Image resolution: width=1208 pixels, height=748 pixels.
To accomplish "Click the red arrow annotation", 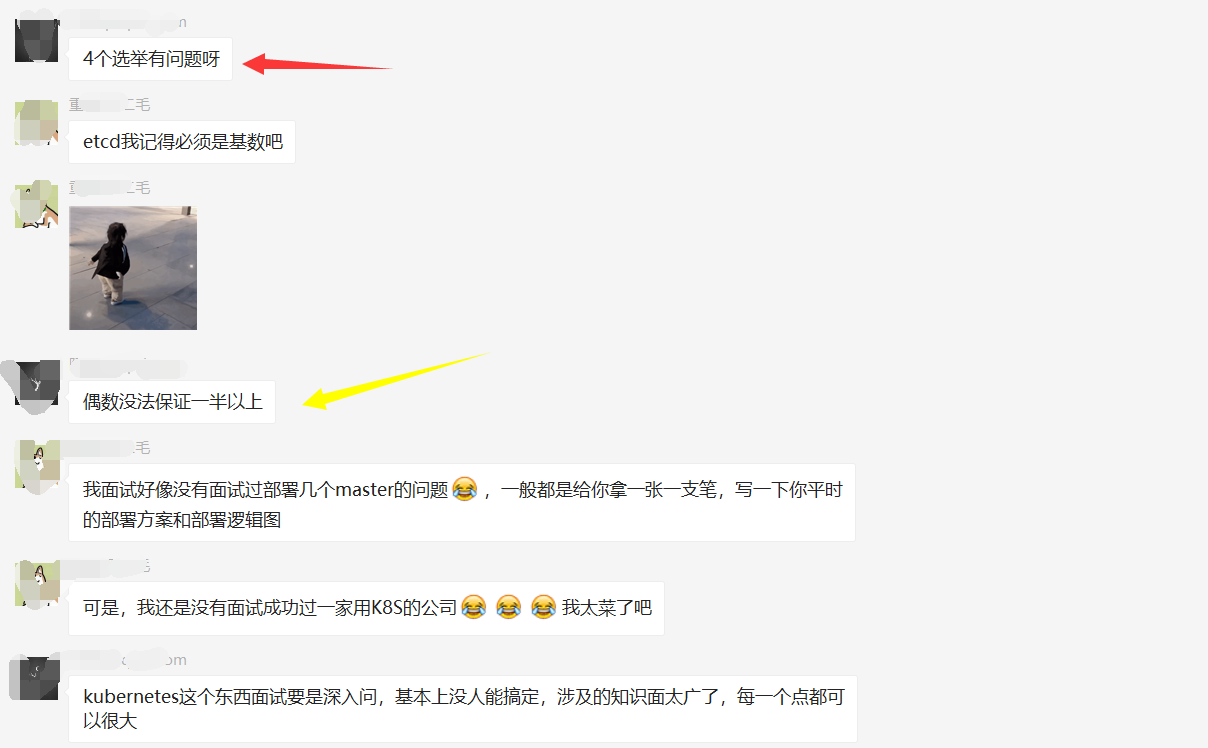I will point(319,64).
